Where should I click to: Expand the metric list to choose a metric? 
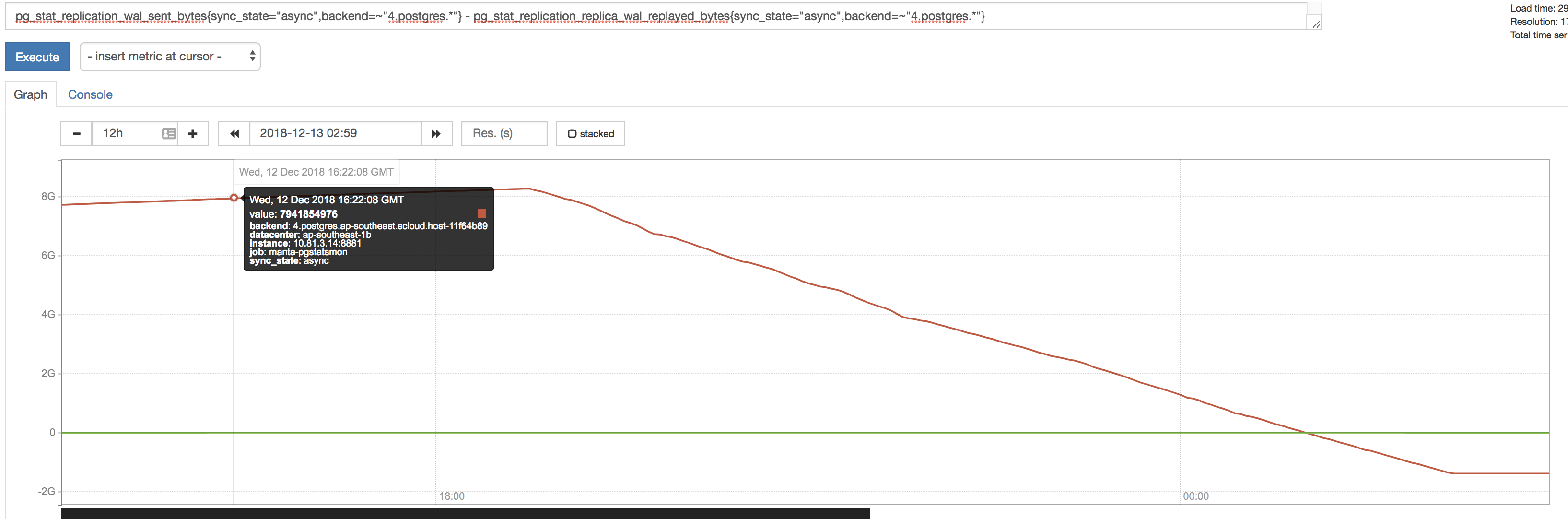(170, 56)
